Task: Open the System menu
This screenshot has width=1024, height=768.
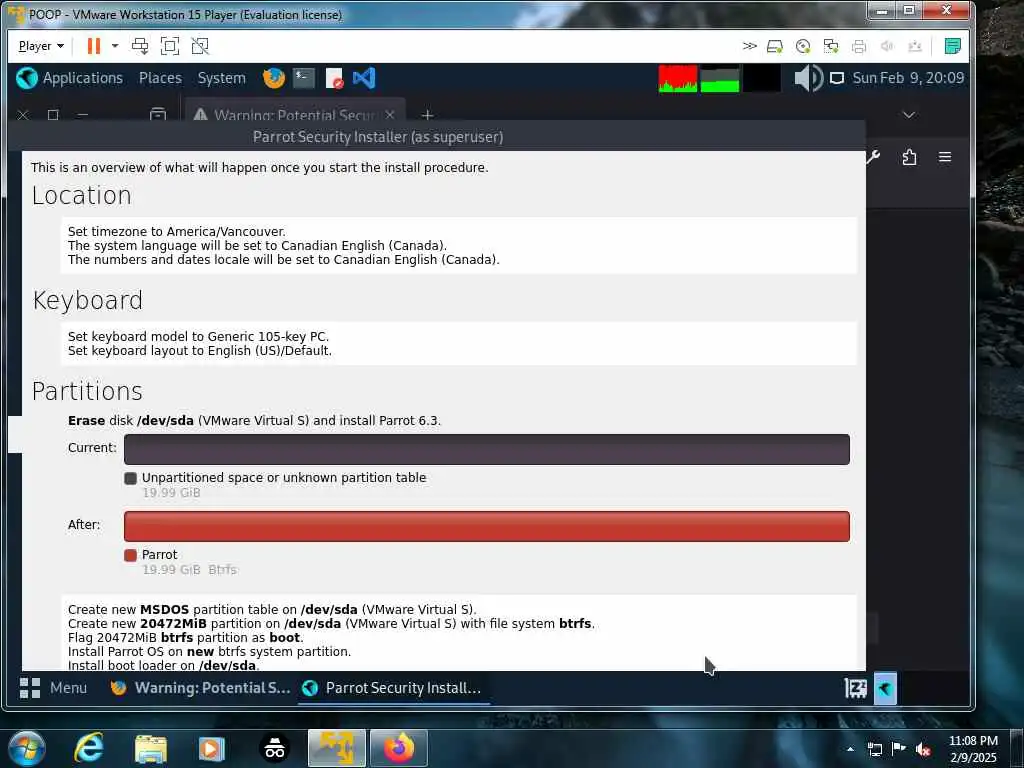Action: 221,78
